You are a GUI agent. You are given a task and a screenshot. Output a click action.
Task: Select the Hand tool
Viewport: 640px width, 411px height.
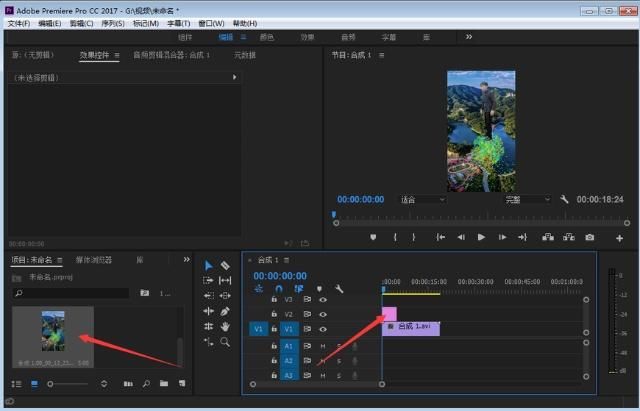coord(225,326)
